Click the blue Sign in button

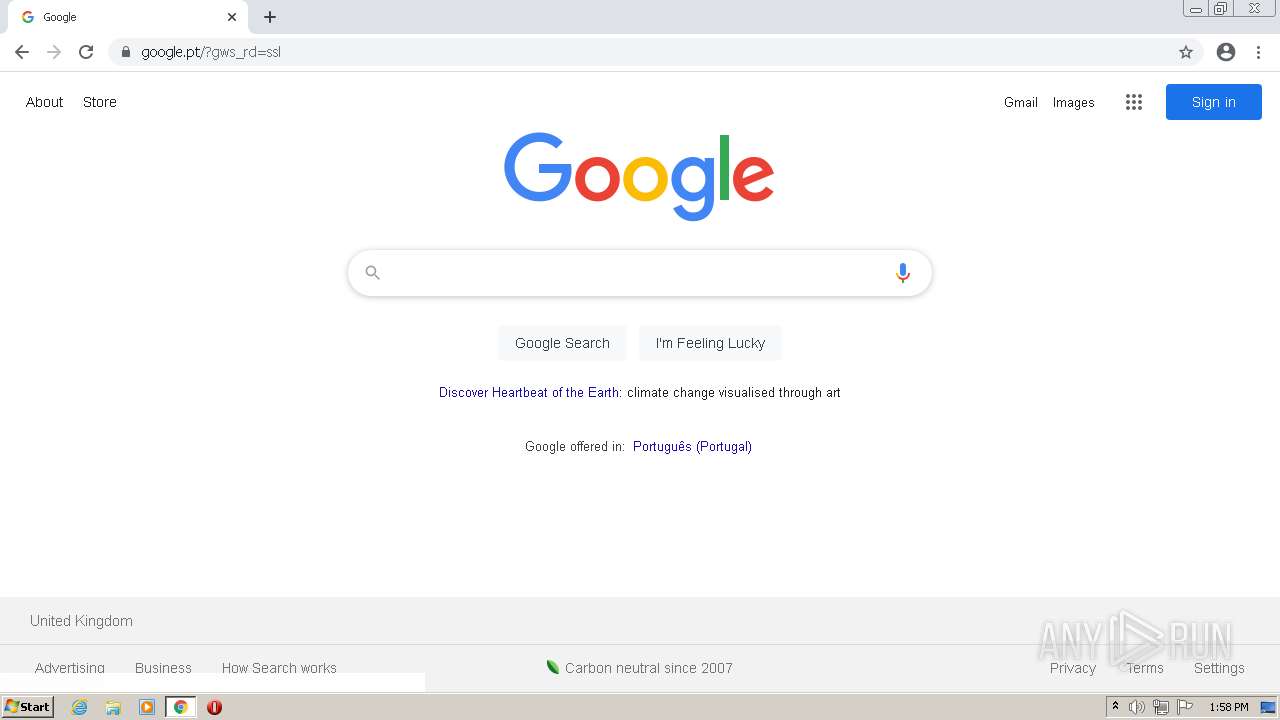[x=1213, y=102]
